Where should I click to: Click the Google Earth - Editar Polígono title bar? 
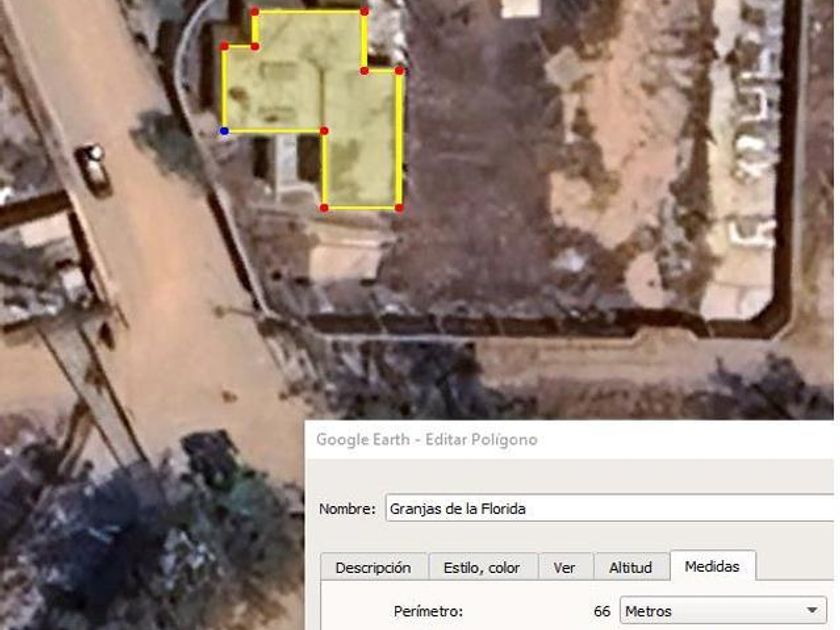coord(569,439)
